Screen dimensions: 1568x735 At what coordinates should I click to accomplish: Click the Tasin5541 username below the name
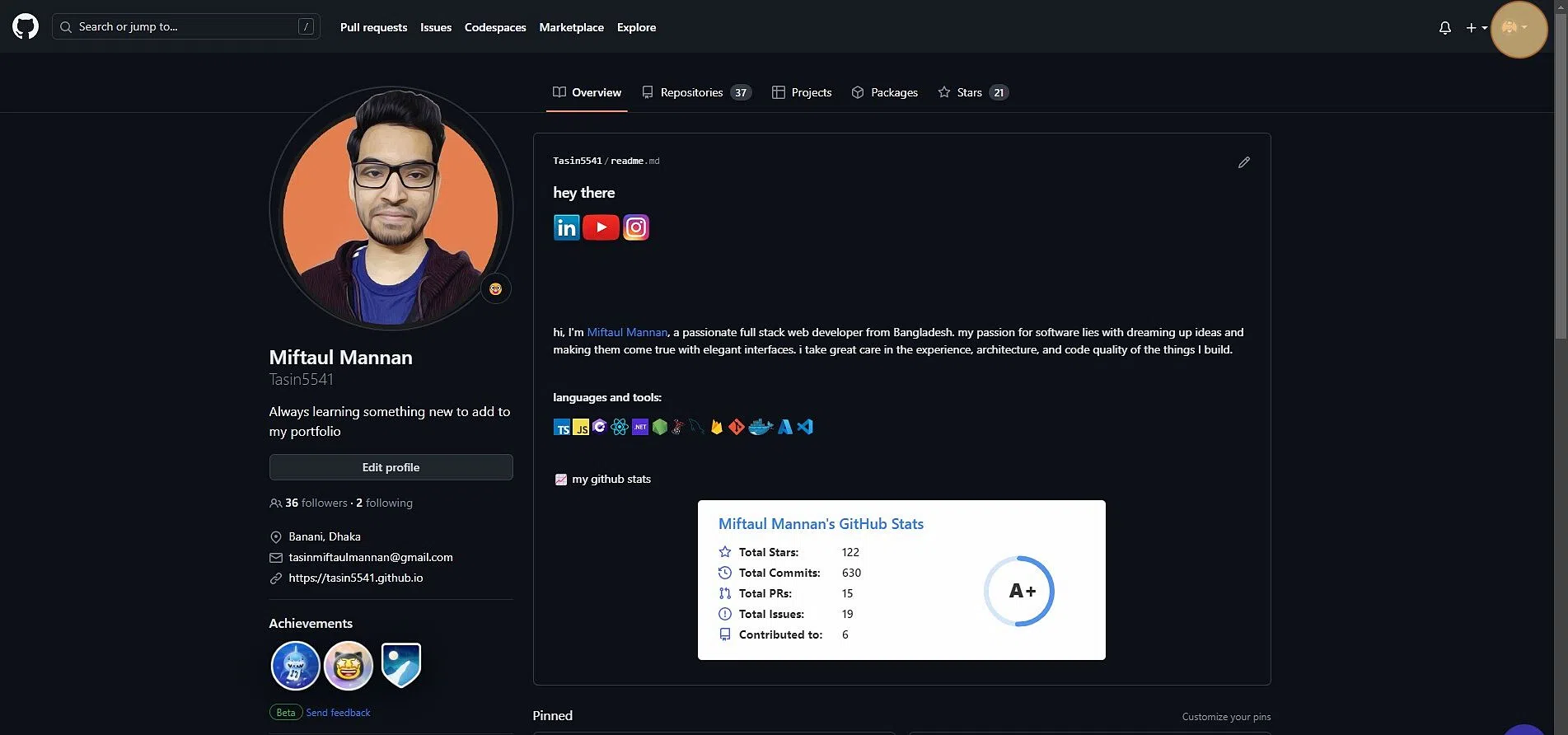point(302,380)
